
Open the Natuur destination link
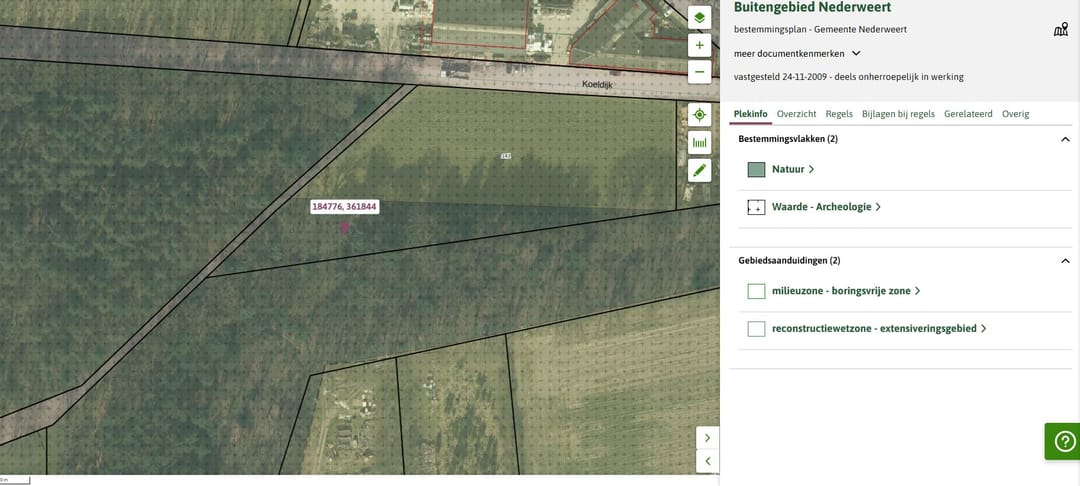792,170
